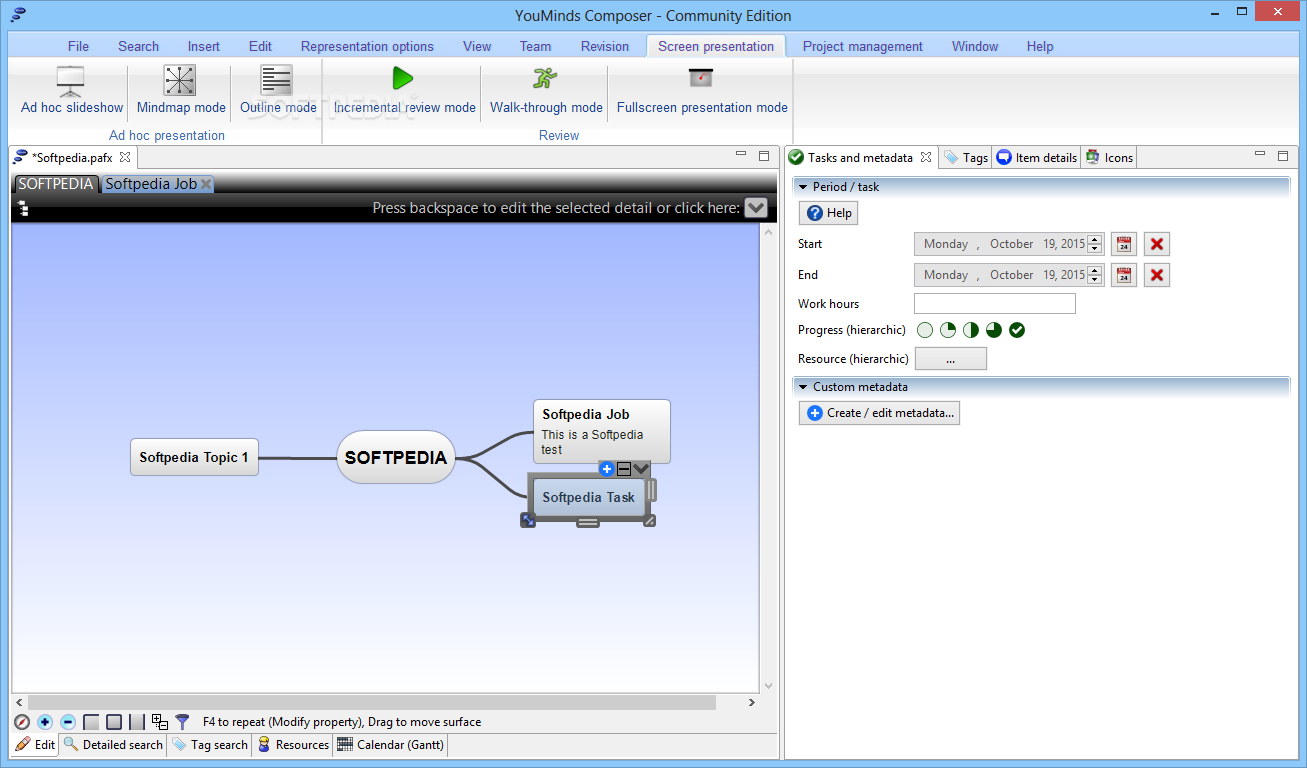Collapse the Custom metadata section
This screenshot has height=768, width=1307.
point(803,387)
